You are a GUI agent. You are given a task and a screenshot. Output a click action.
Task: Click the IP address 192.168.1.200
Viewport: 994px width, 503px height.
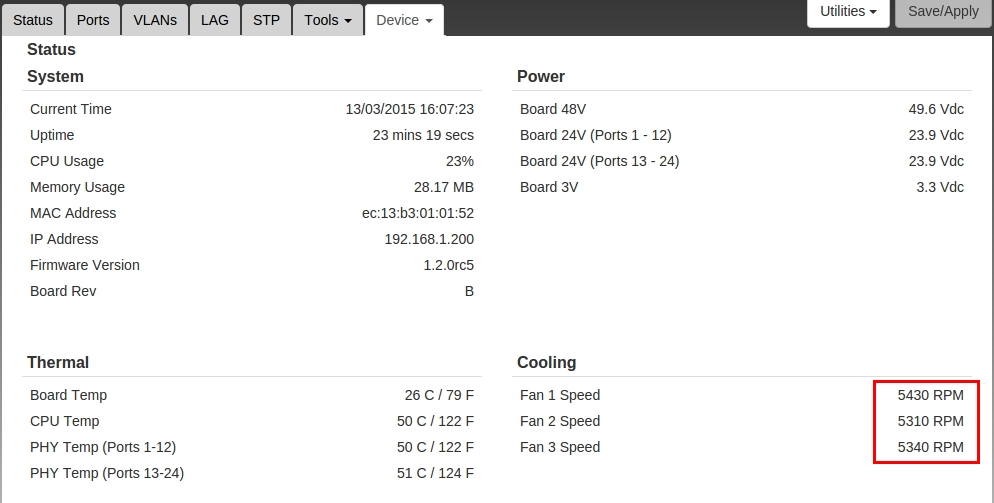(x=429, y=239)
